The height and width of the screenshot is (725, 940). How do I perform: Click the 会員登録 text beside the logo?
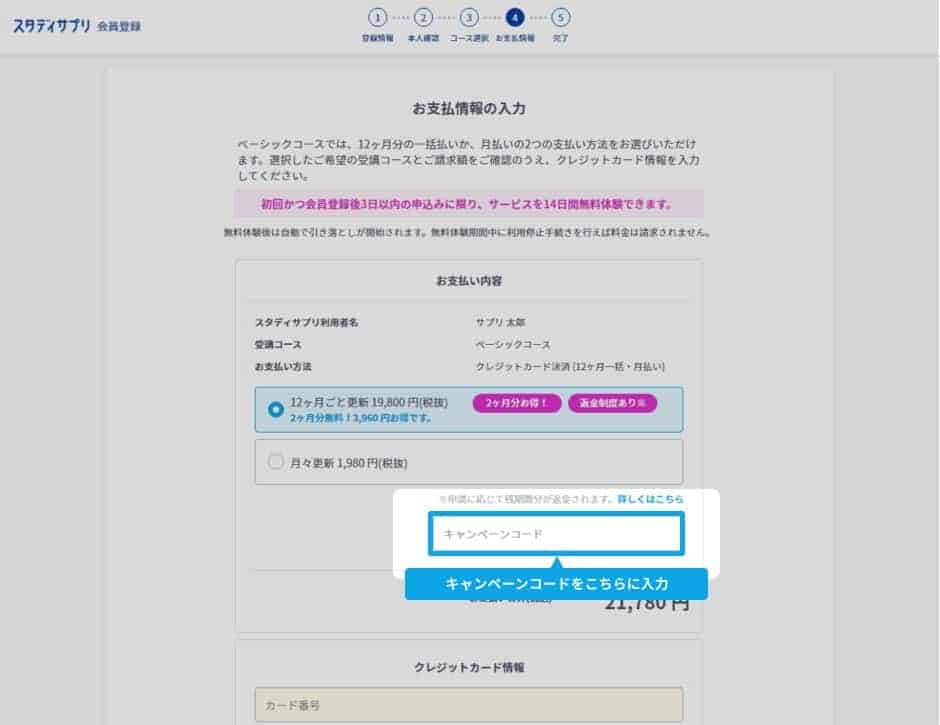[120, 26]
